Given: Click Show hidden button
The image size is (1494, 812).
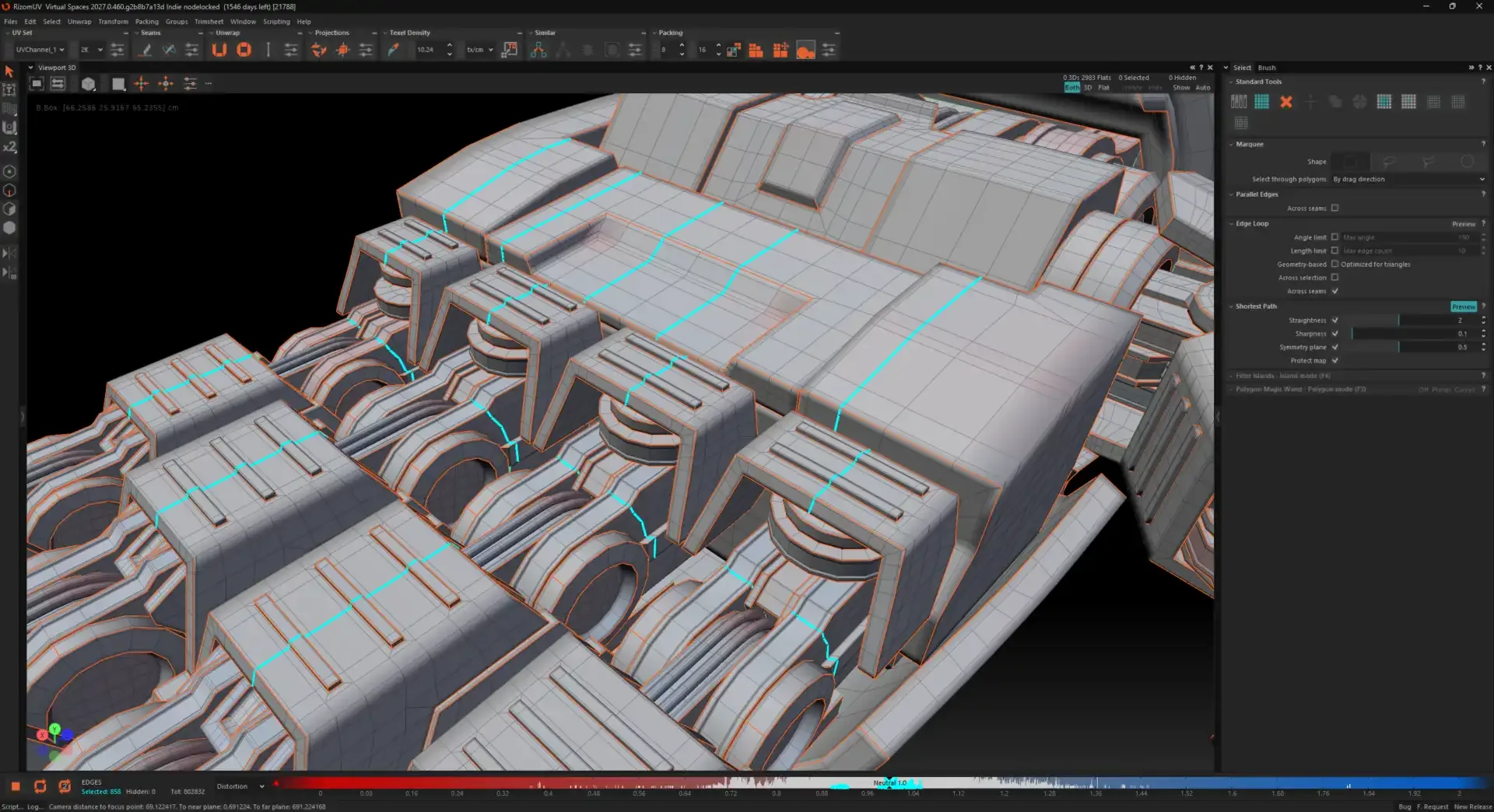Looking at the screenshot, I should [1181, 88].
